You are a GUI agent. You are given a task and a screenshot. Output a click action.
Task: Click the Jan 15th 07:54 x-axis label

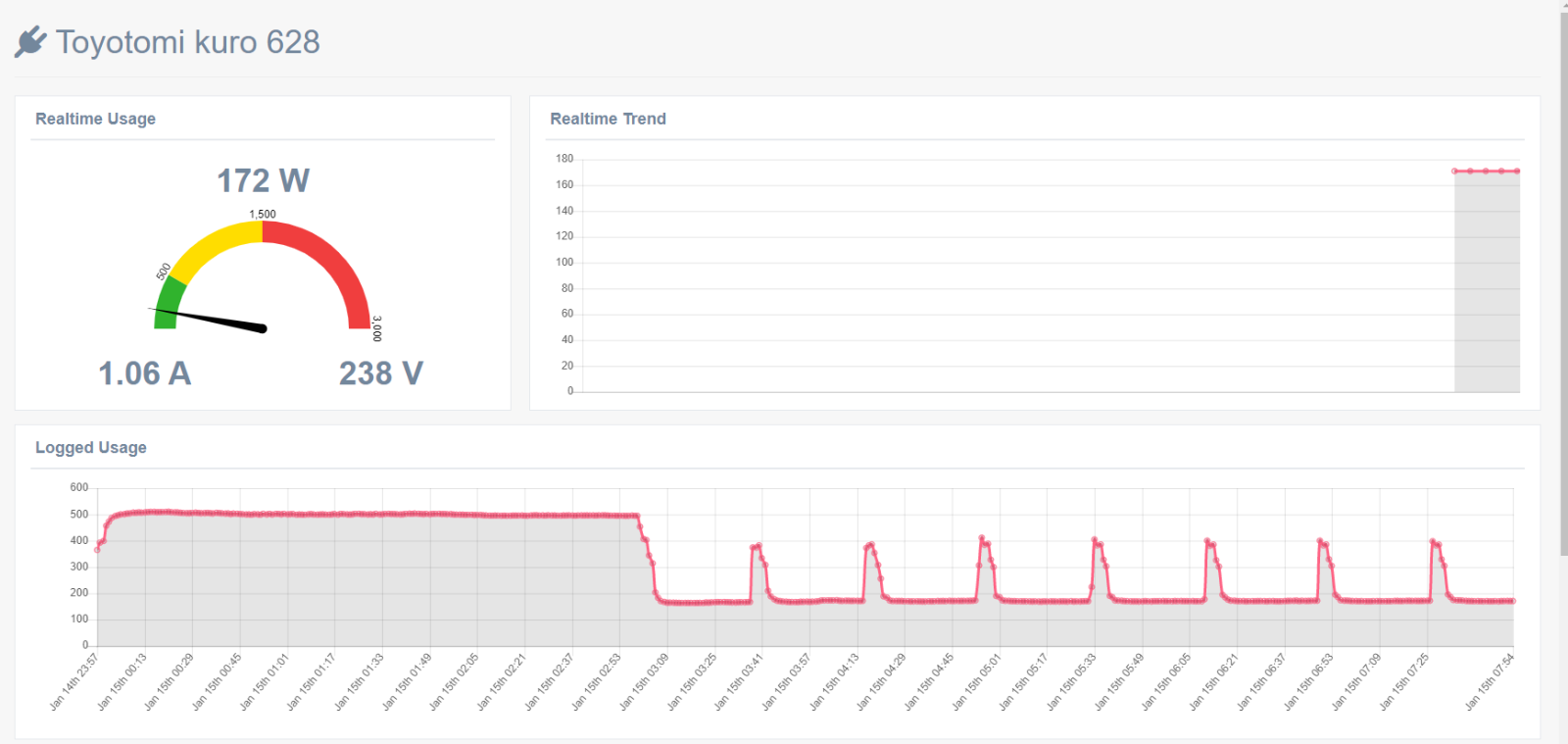[x=1490, y=681]
